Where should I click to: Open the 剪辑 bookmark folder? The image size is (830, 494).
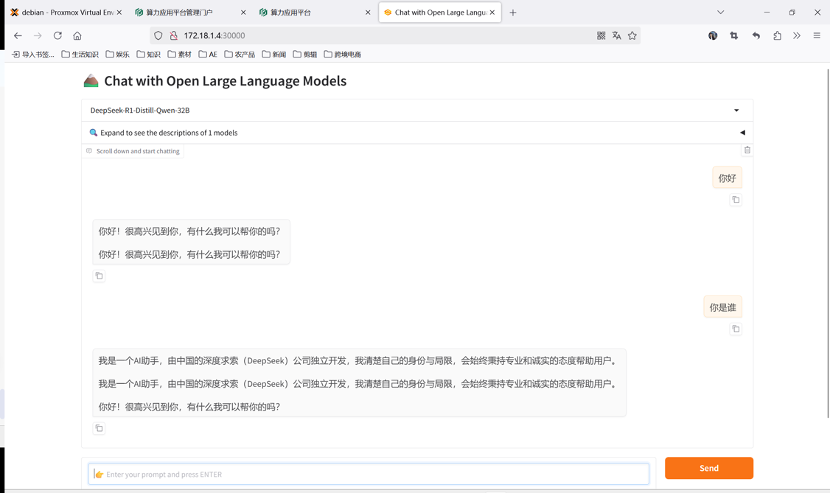coord(305,54)
